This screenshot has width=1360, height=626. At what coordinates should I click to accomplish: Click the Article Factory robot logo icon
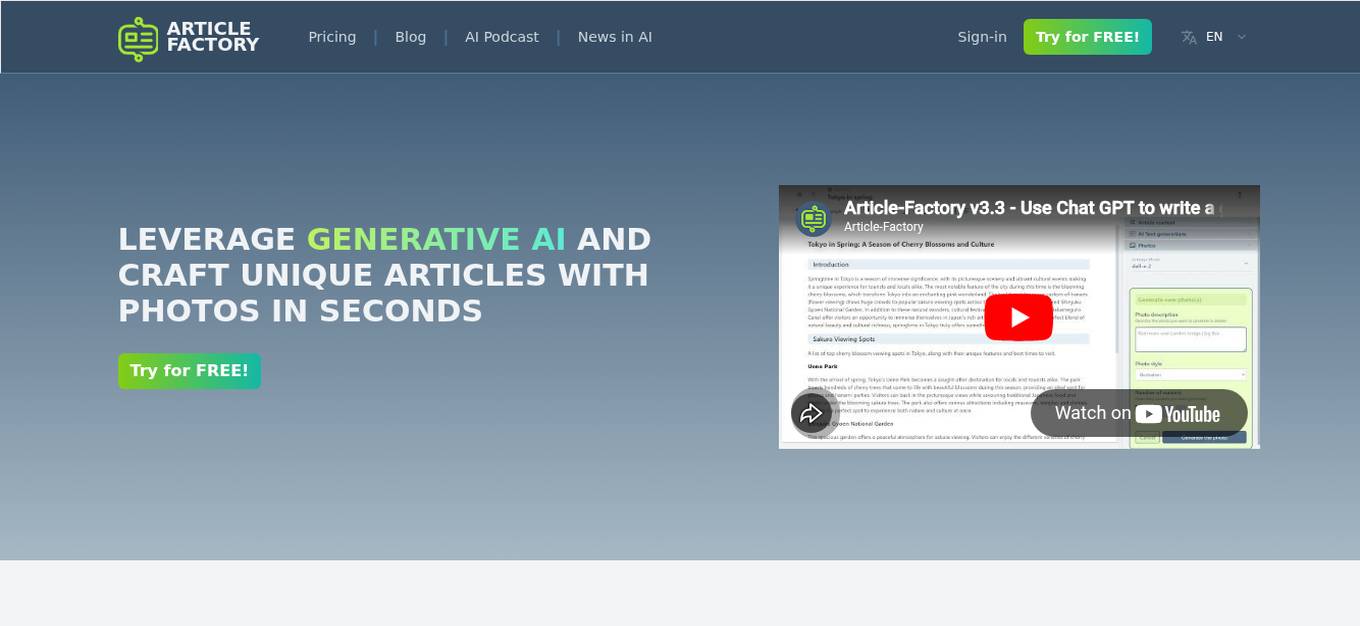click(138, 39)
